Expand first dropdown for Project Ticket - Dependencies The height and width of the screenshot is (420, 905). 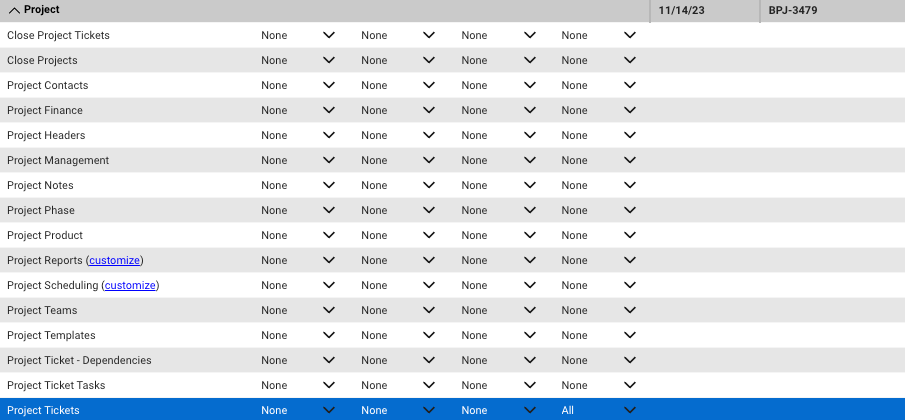click(x=298, y=360)
